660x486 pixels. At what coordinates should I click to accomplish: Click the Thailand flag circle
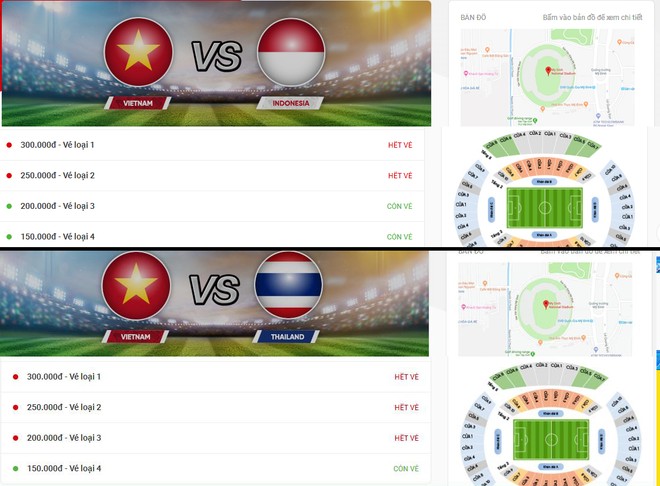(x=289, y=285)
